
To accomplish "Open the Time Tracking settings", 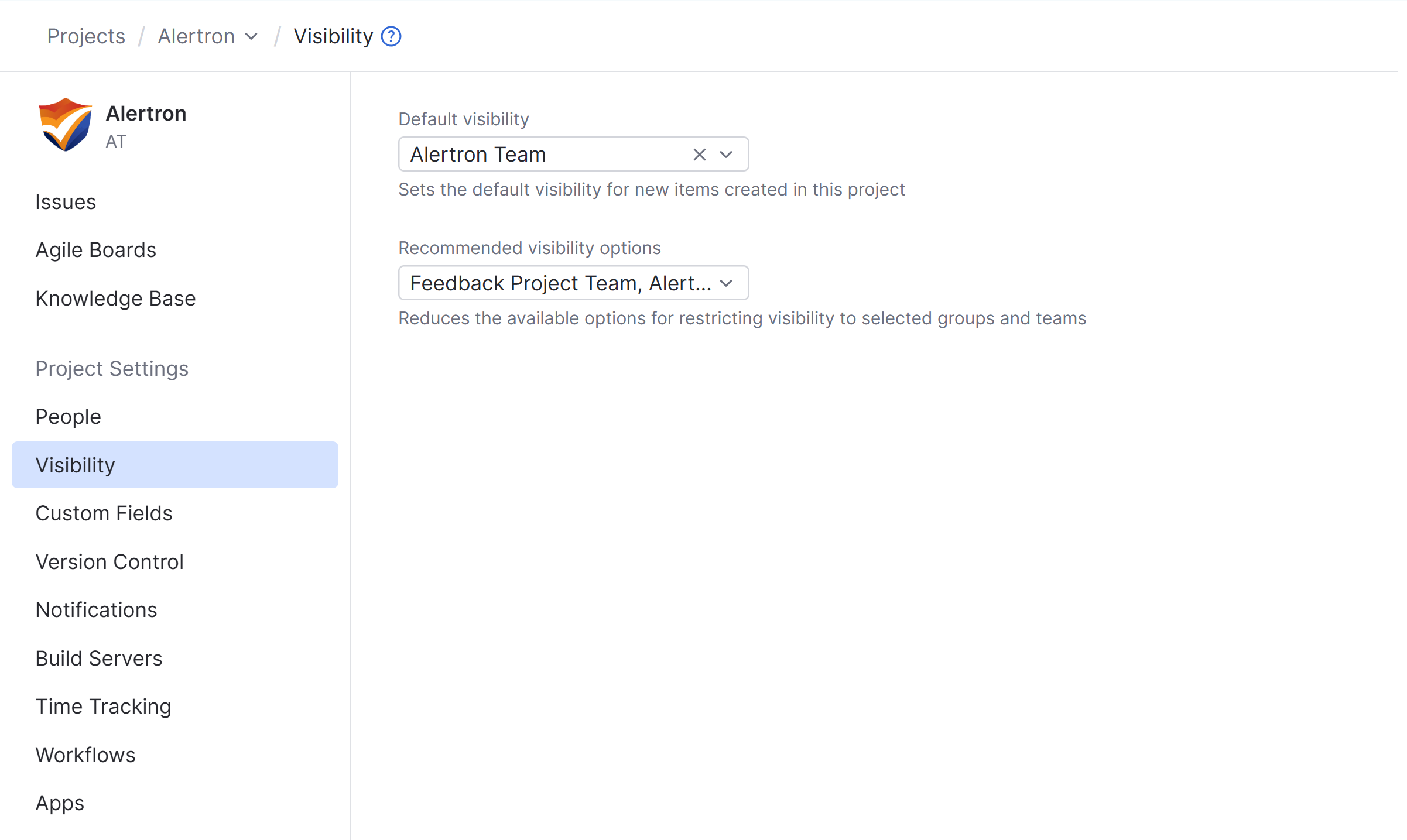I will tap(103, 706).
